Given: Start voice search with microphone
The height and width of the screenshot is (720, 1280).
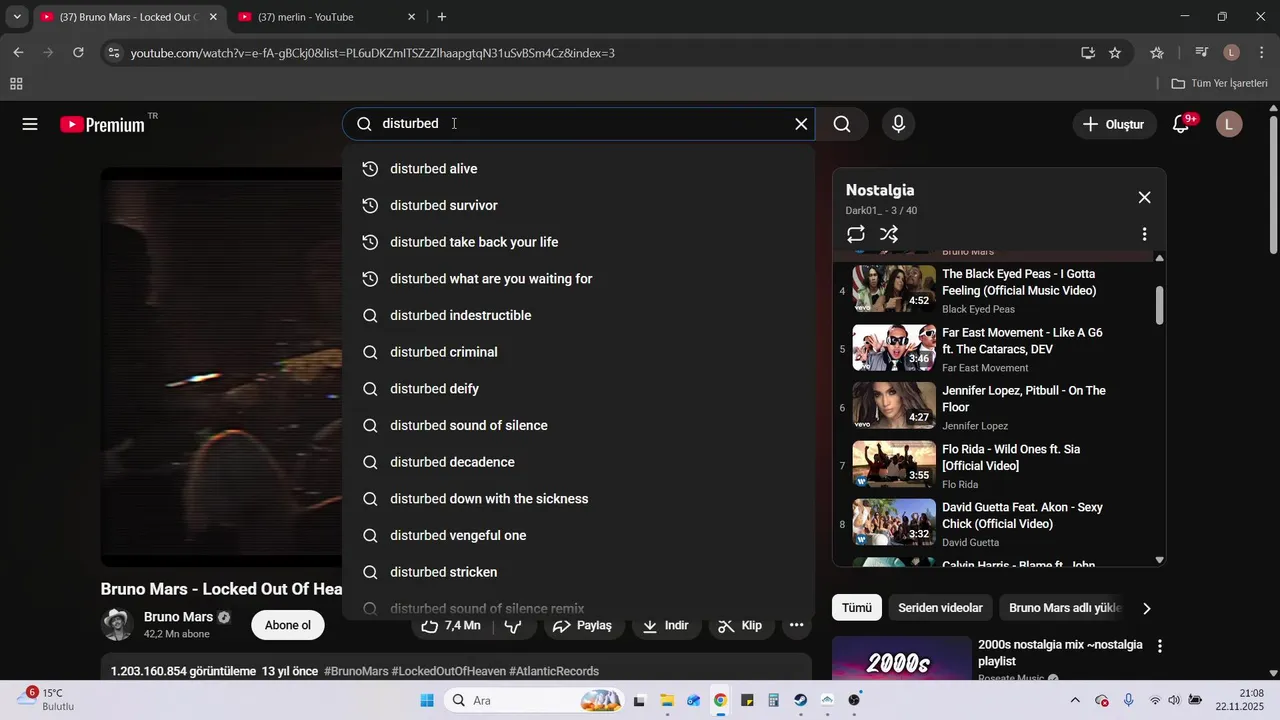Looking at the screenshot, I should click(898, 124).
